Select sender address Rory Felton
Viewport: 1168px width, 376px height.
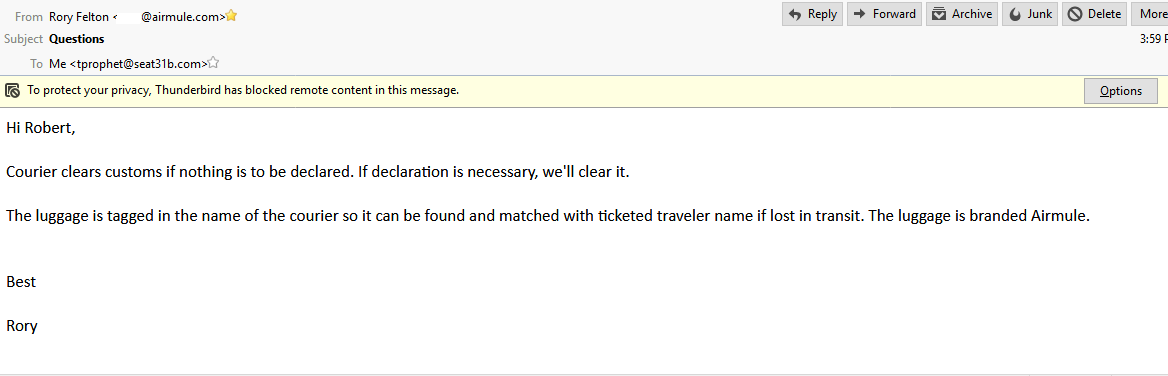[x=137, y=16]
